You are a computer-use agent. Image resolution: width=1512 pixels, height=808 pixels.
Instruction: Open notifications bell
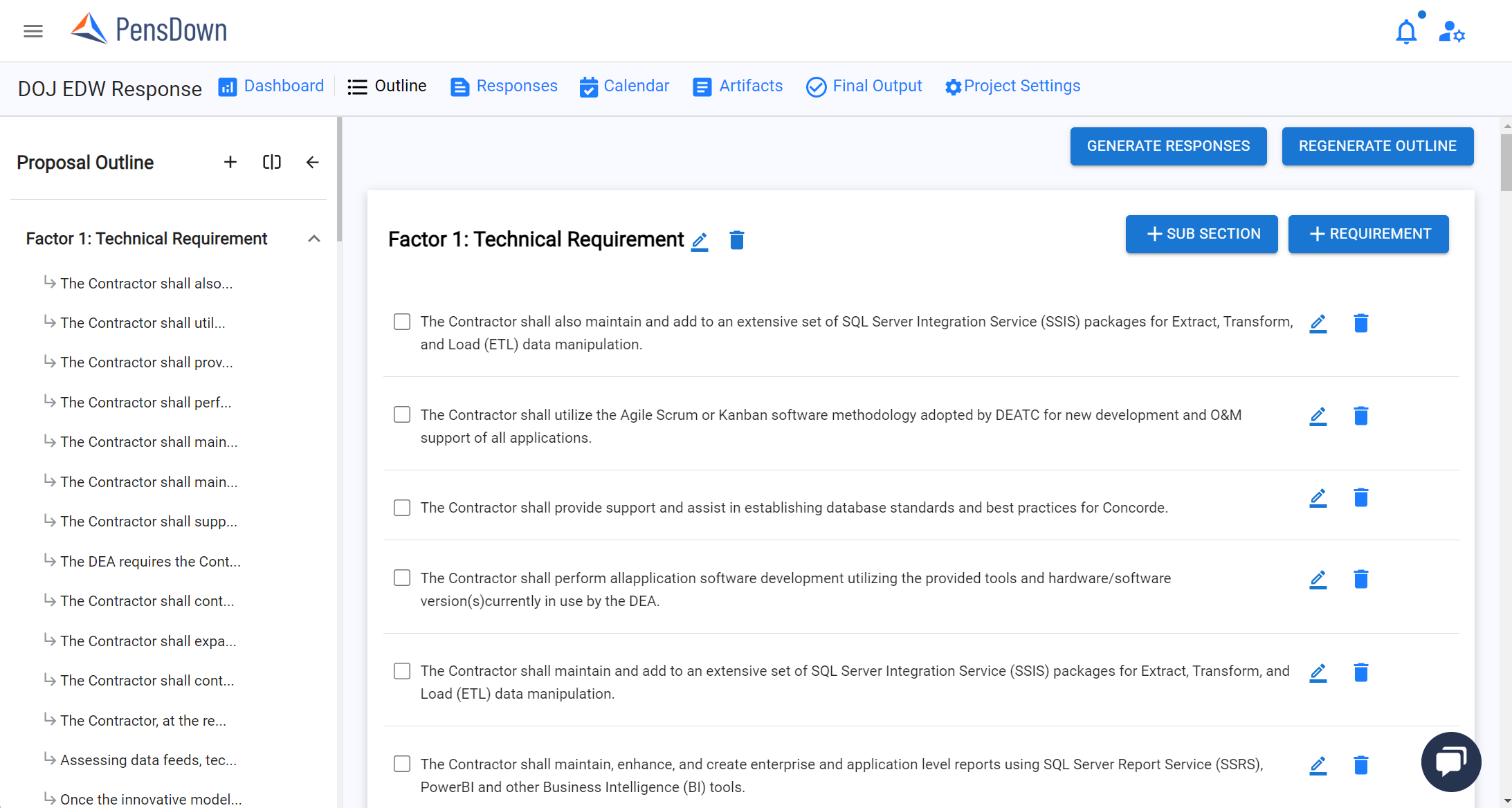(1406, 32)
